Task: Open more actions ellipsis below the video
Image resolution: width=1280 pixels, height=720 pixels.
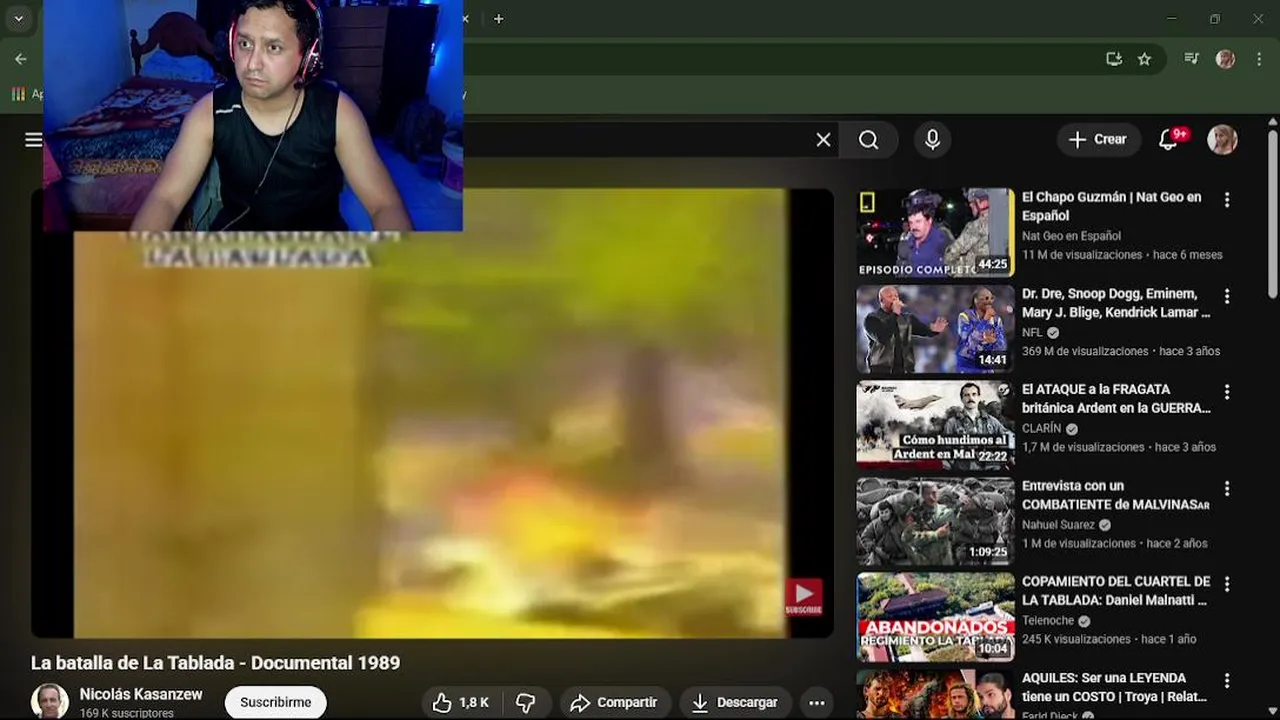Action: click(x=817, y=703)
